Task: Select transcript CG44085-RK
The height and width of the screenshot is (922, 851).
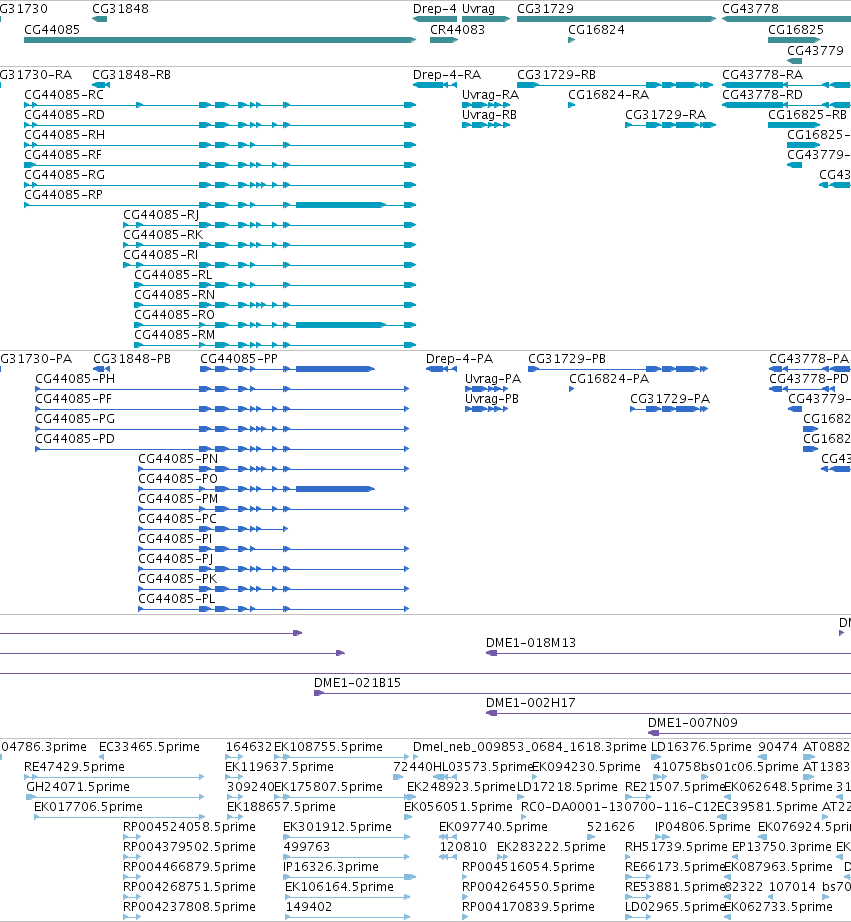Action: pyautogui.click(x=163, y=235)
